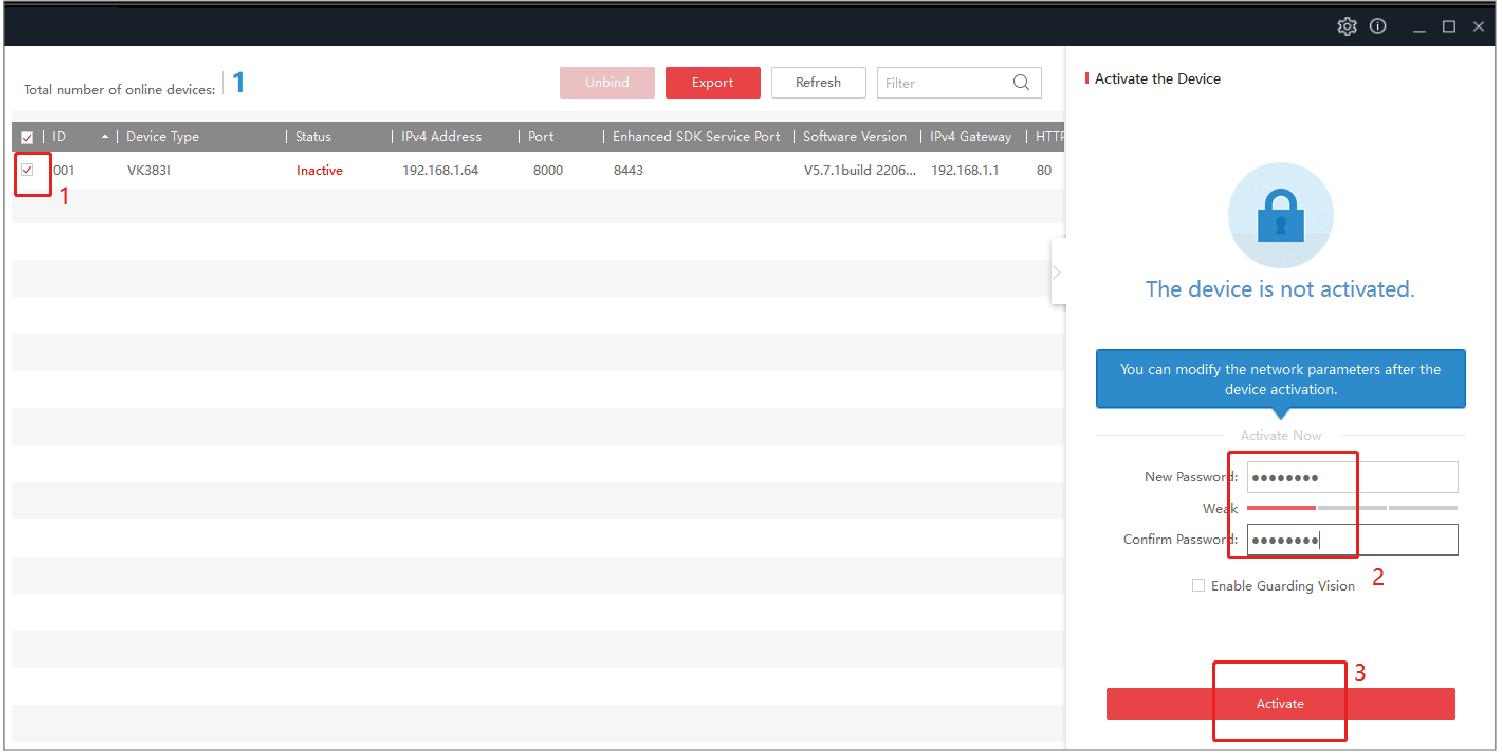Screen dimensions: 1502x754
Task: Focus the New Password field
Action: tap(1352, 477)
